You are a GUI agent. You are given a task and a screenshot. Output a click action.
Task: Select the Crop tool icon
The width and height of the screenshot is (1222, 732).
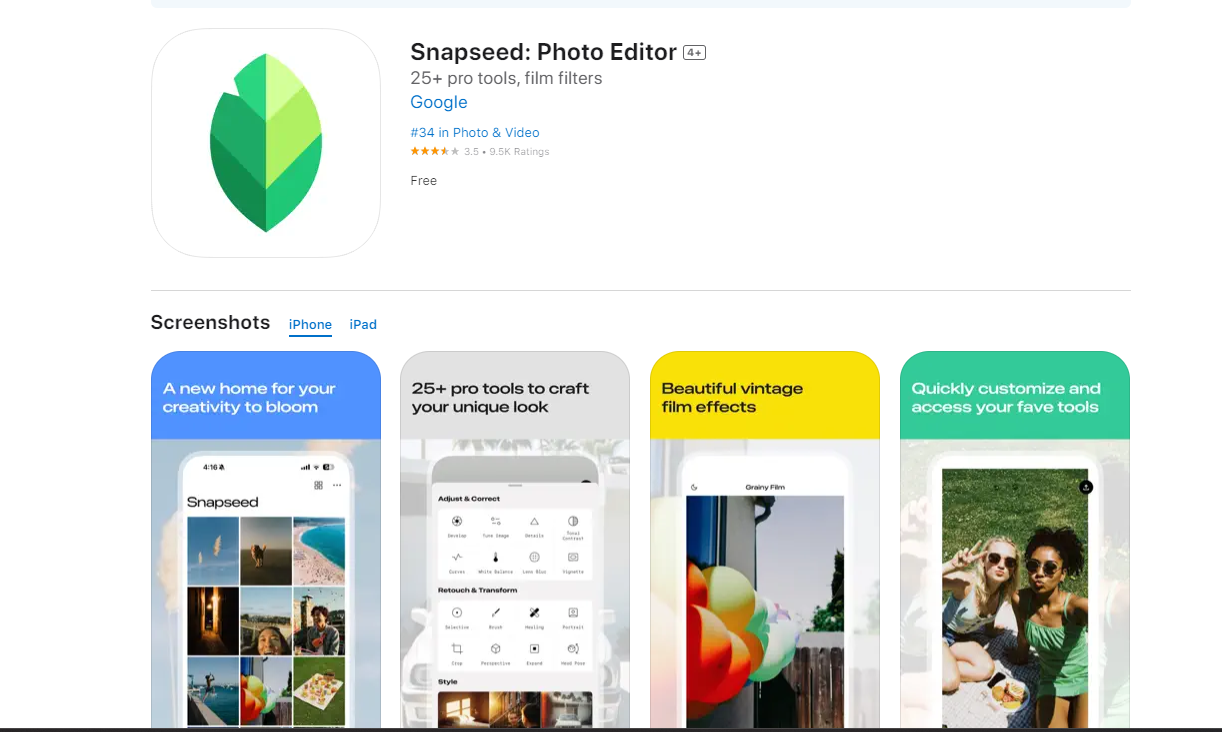457,649
